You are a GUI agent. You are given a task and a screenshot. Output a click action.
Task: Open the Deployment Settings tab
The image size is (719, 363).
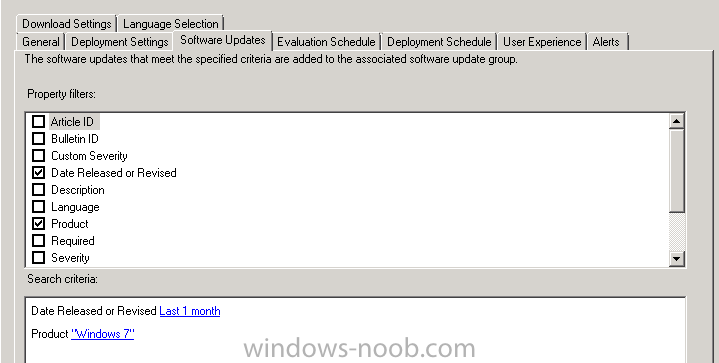[x=120, y=42]
